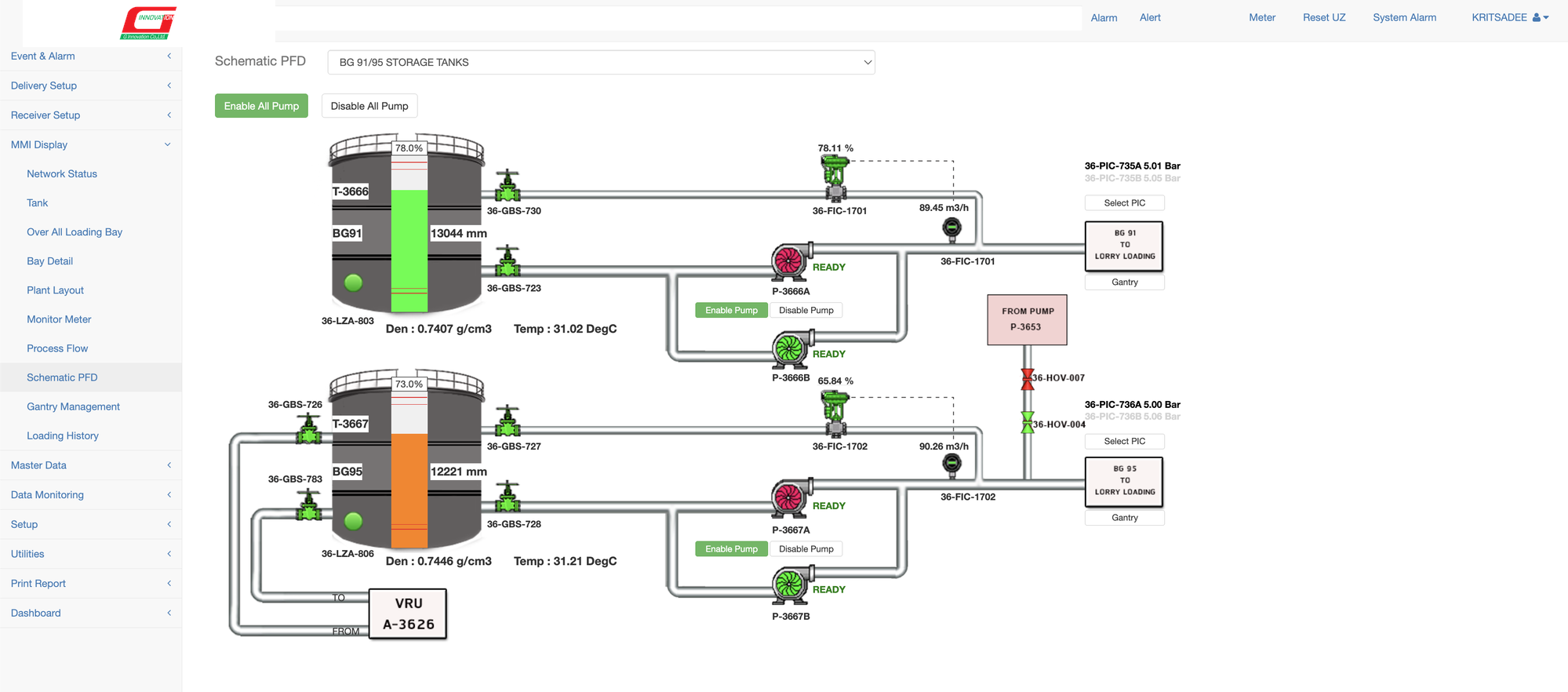Disable Pump for P-3667 pumps
Screen dimensions: 1568x692
pyautogui.click(x=806, y=549)
